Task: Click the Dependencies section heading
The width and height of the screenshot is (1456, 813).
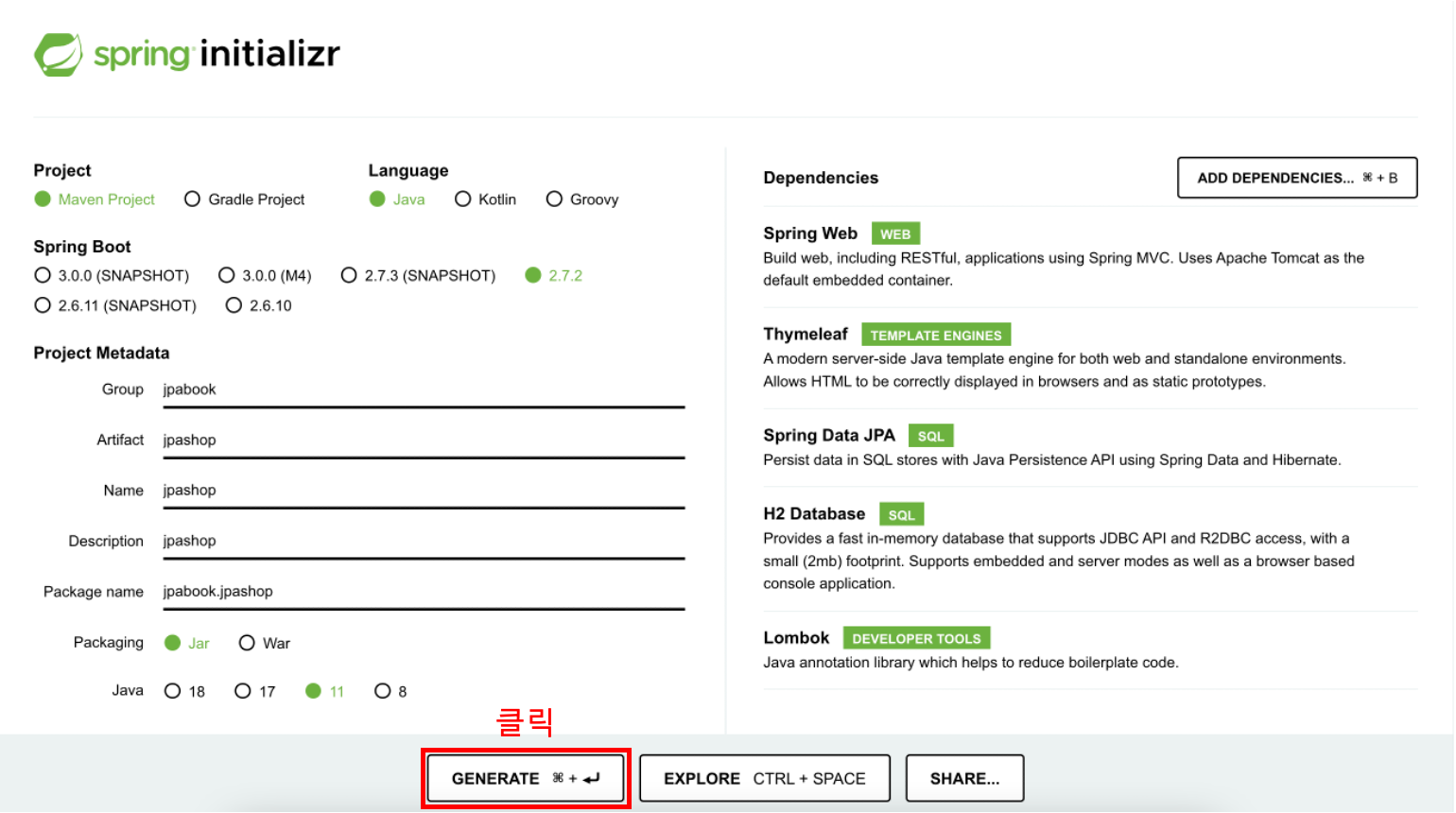Action: coord(821,178)
